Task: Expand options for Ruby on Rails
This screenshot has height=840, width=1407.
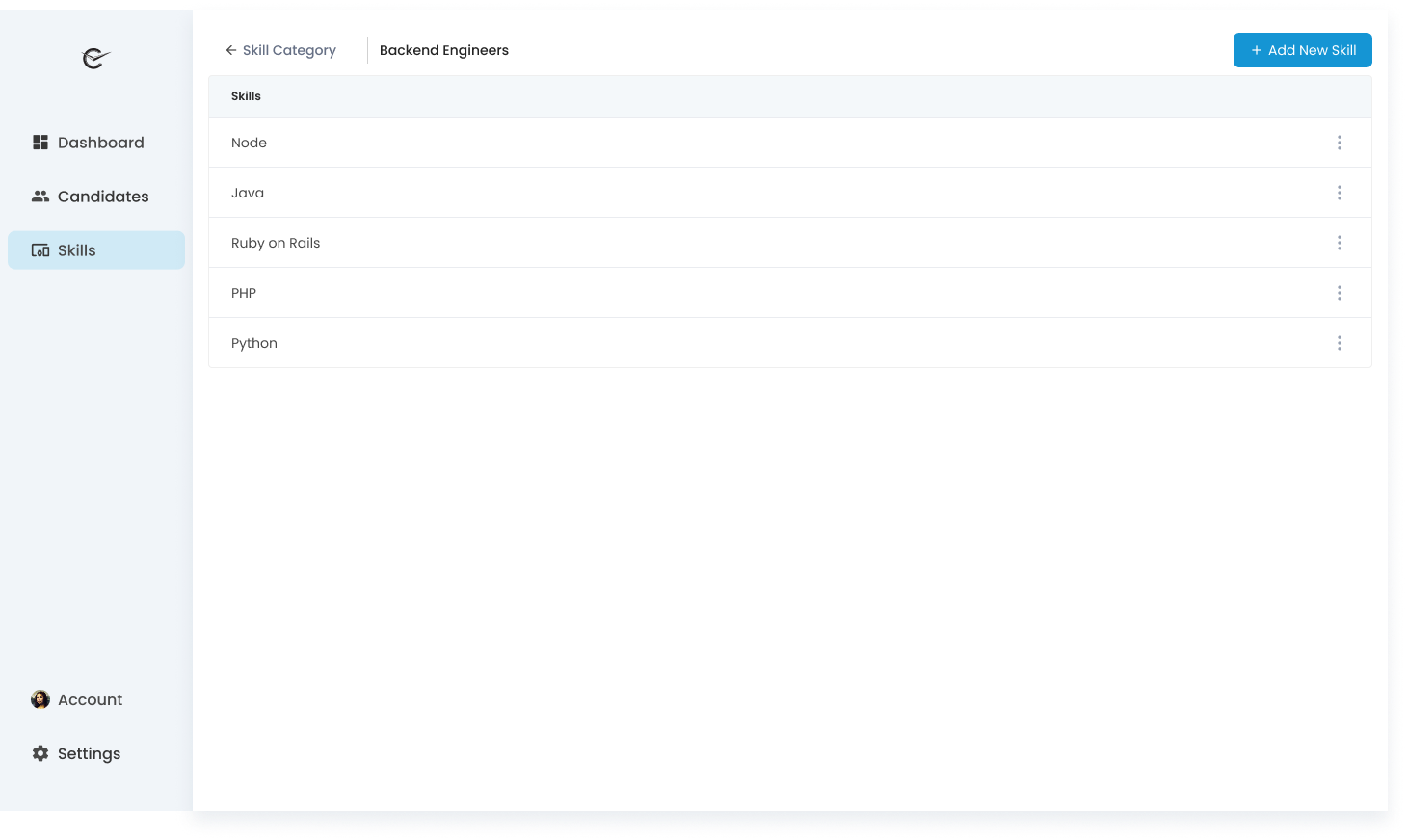Action: 1340,242
